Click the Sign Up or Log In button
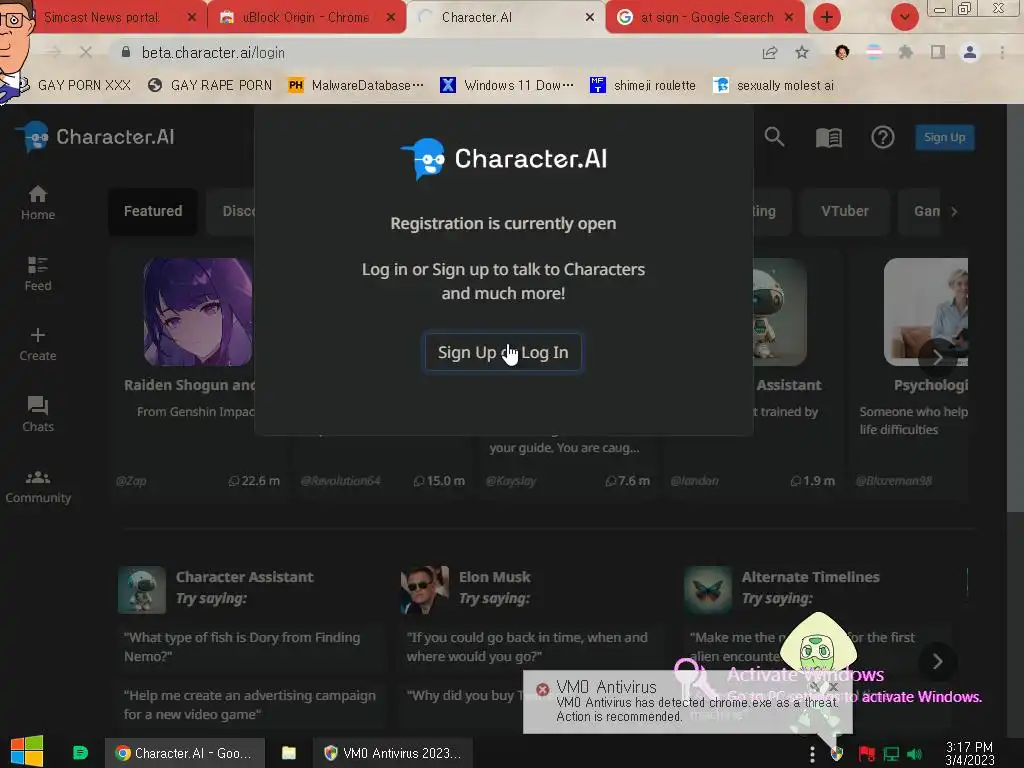This screenshot has height=768, width=1024. coord(503,353)
